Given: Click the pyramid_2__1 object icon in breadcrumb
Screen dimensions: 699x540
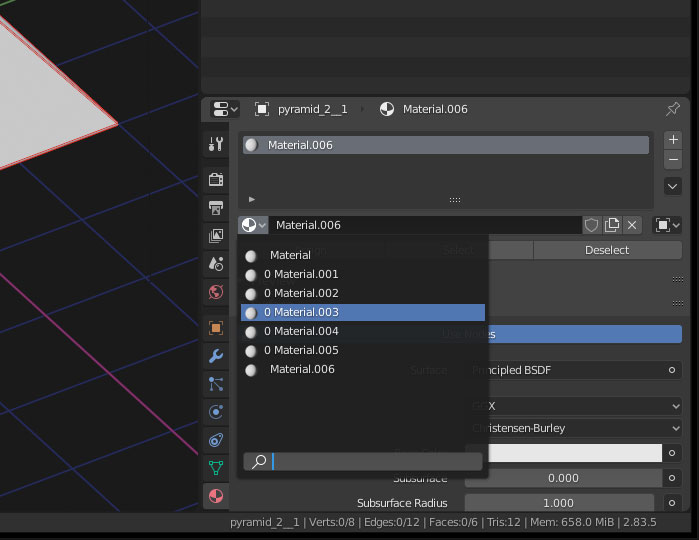Looking at the screenshot, I should (x=262, y=109).
